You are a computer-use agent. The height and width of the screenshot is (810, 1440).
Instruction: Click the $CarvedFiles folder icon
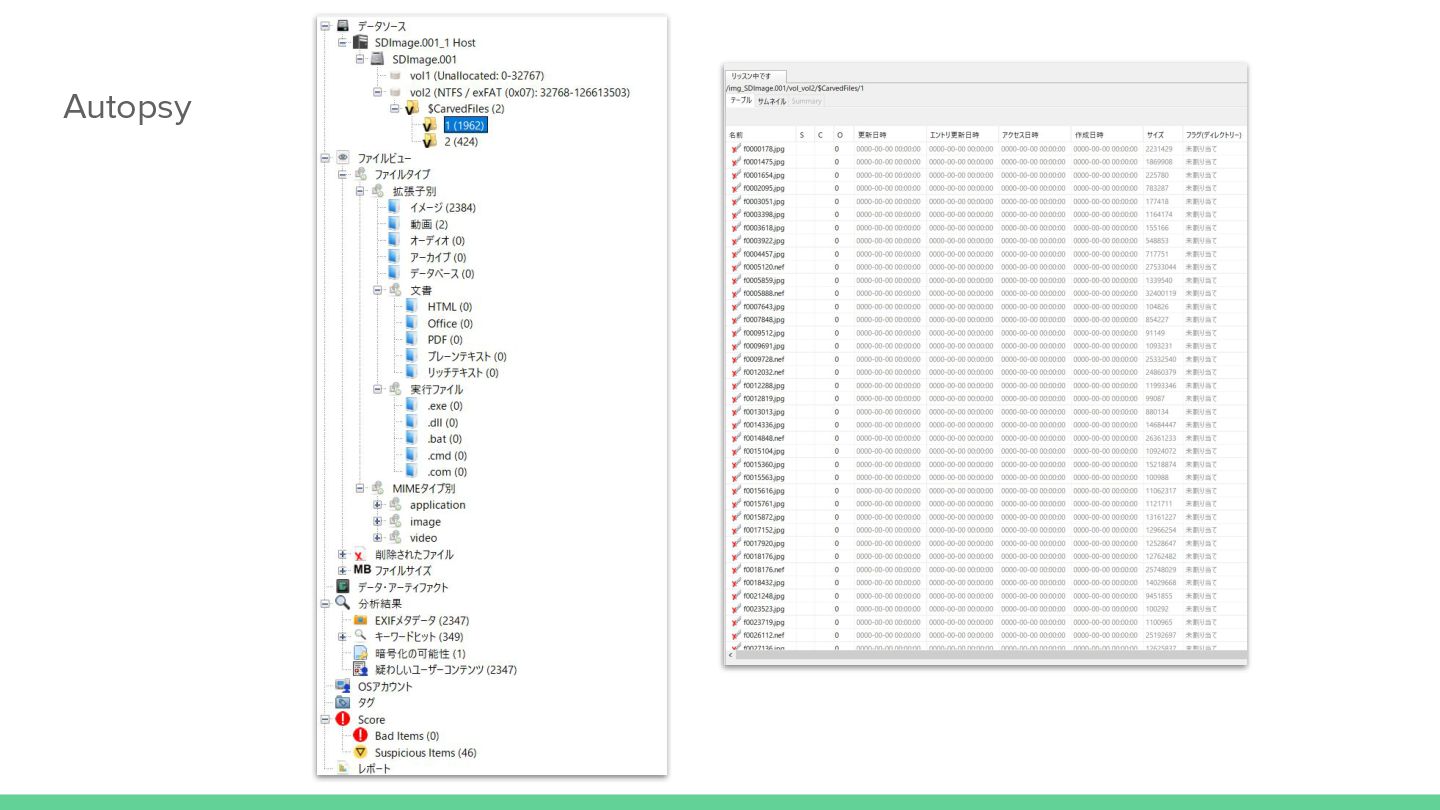[x=412, y=108]
